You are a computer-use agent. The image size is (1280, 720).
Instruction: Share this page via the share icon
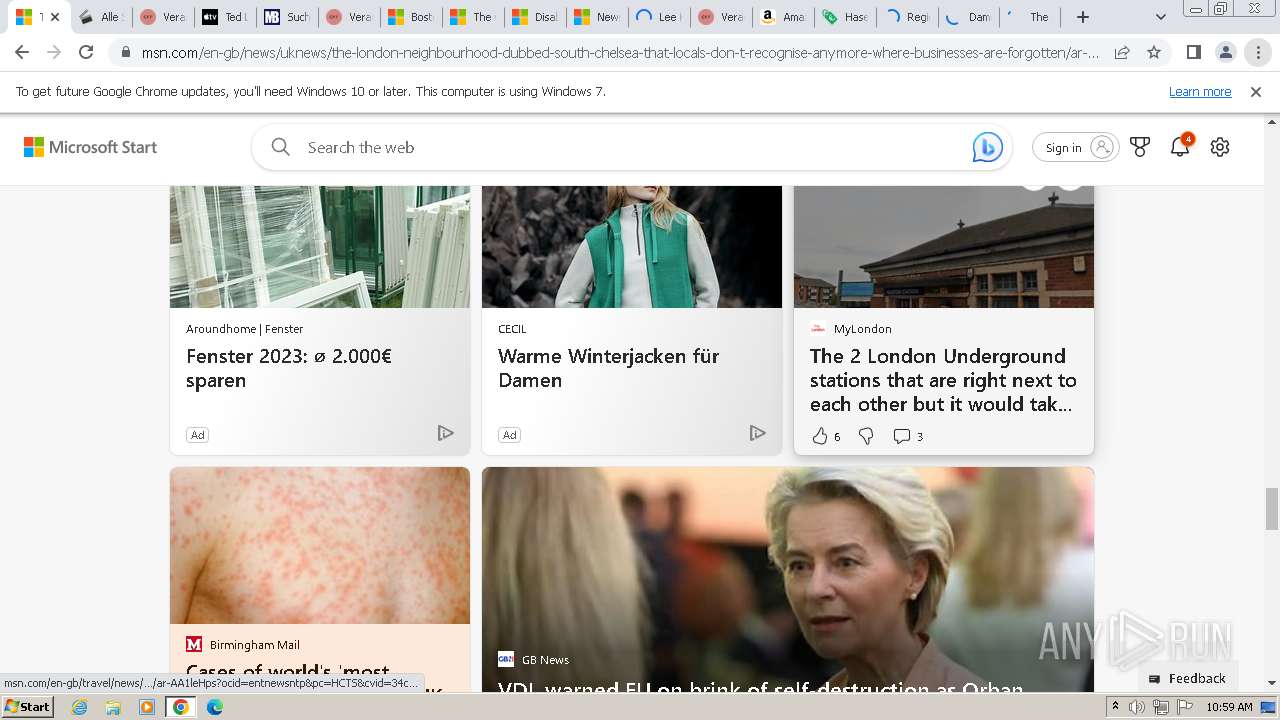pyautogui.click(x=1122, y=52)
